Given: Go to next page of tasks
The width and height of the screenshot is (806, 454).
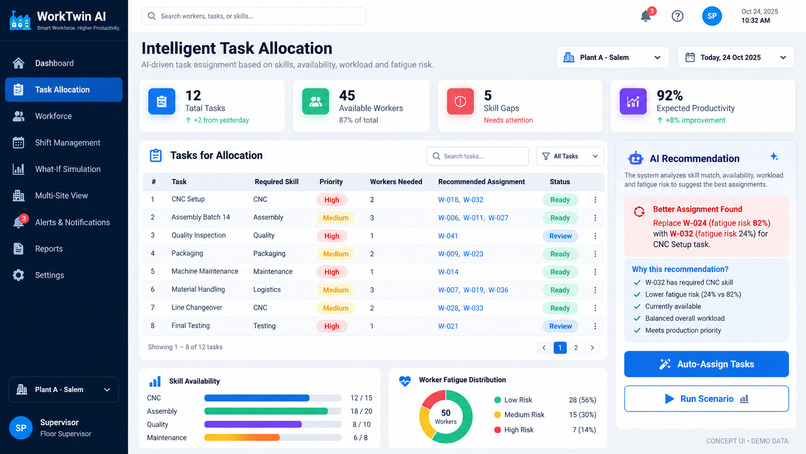Looking at the screenshot, I should pos(592,348).
